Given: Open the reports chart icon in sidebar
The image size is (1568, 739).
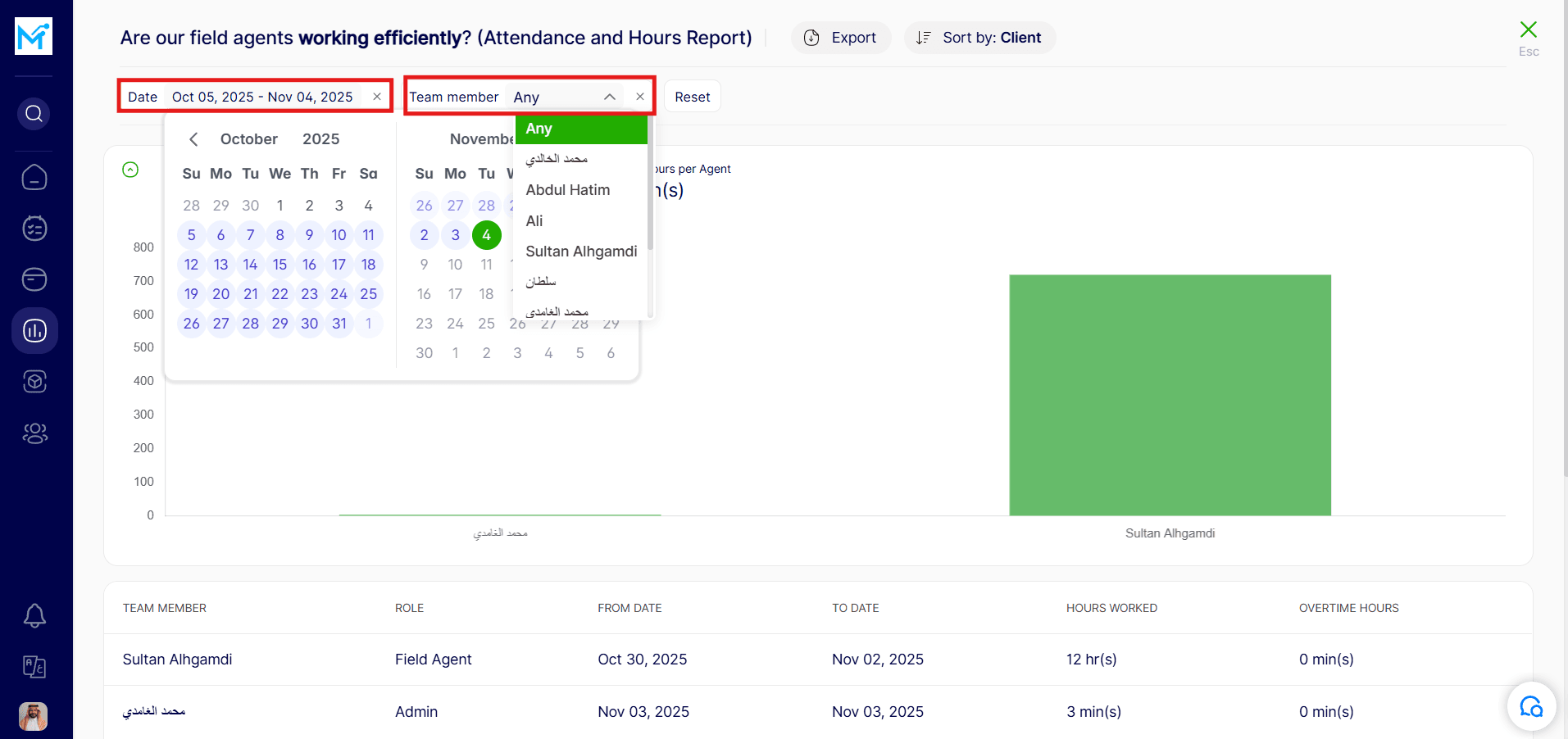Looking at the screenshot, I should click(34, 331).
